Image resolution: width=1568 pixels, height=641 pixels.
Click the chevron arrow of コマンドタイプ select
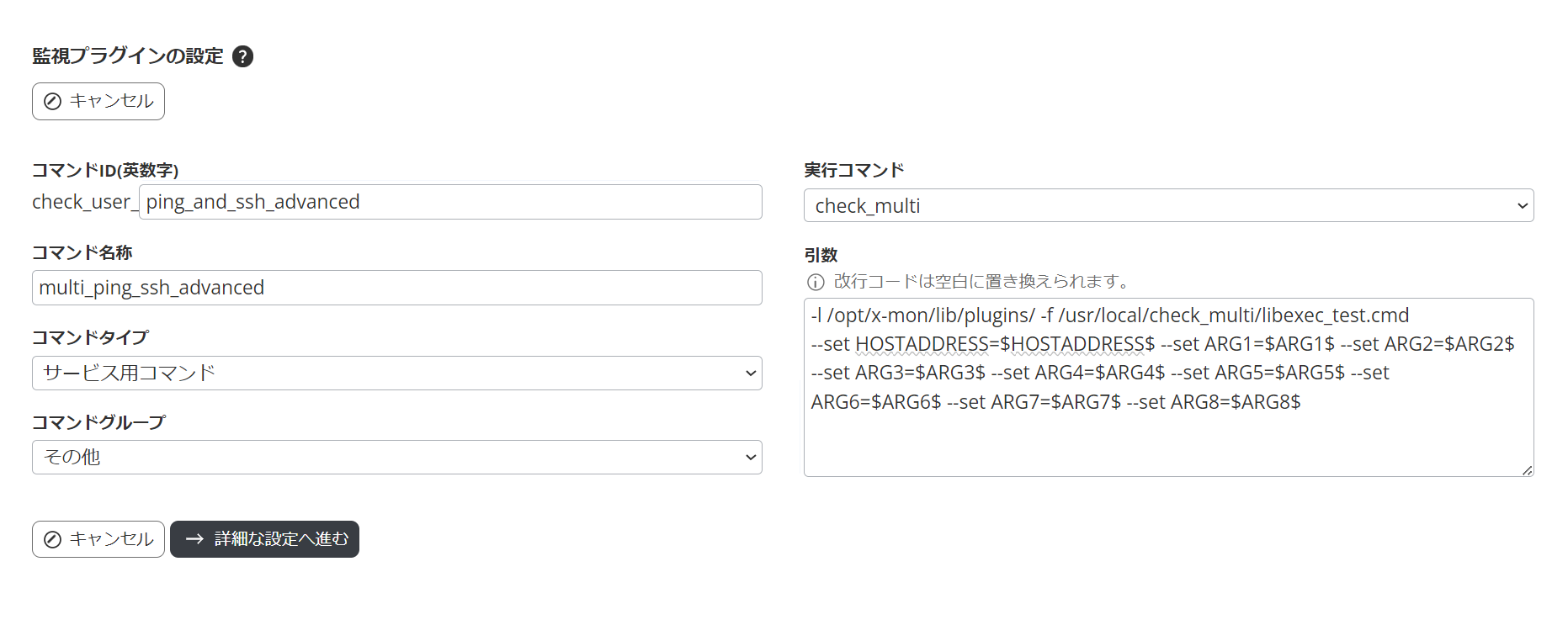tap(751, 373)
